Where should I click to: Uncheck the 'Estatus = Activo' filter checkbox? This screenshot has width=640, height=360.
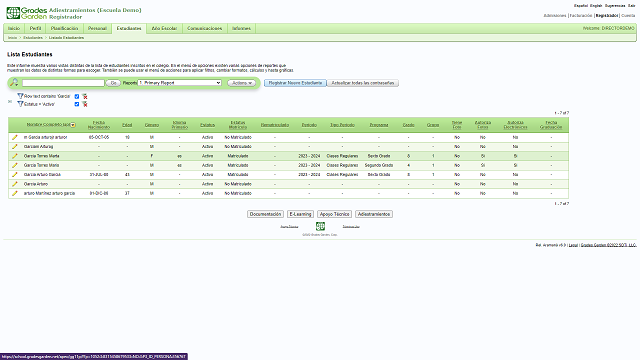click(x=77, y=104)
